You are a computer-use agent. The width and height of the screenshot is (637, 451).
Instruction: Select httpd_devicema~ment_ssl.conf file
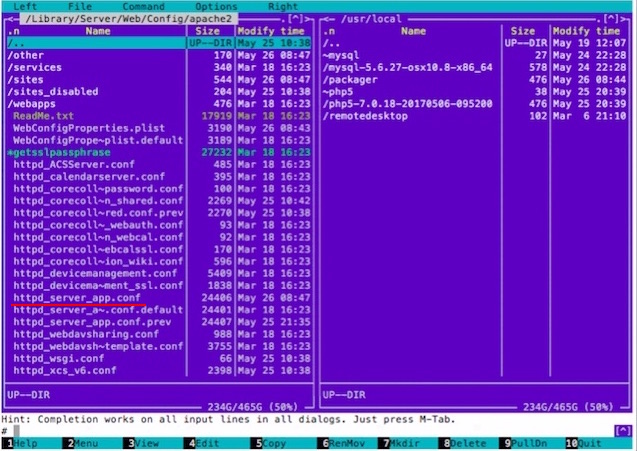[x=159, y=286]
